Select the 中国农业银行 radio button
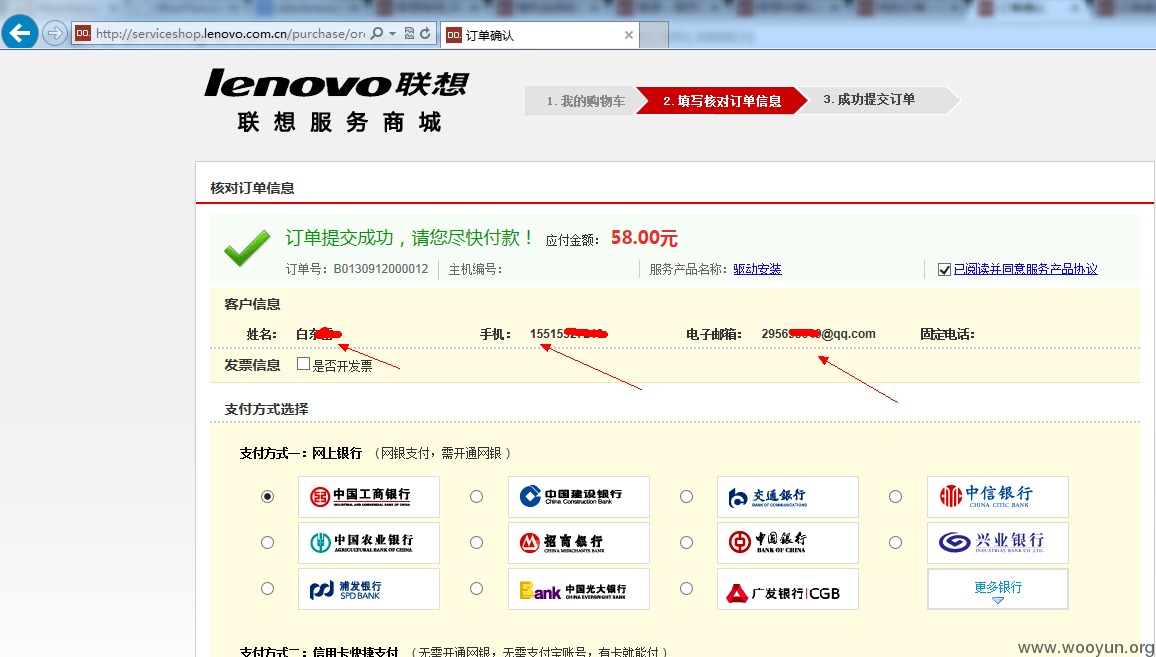 click(x=268, y=543)
